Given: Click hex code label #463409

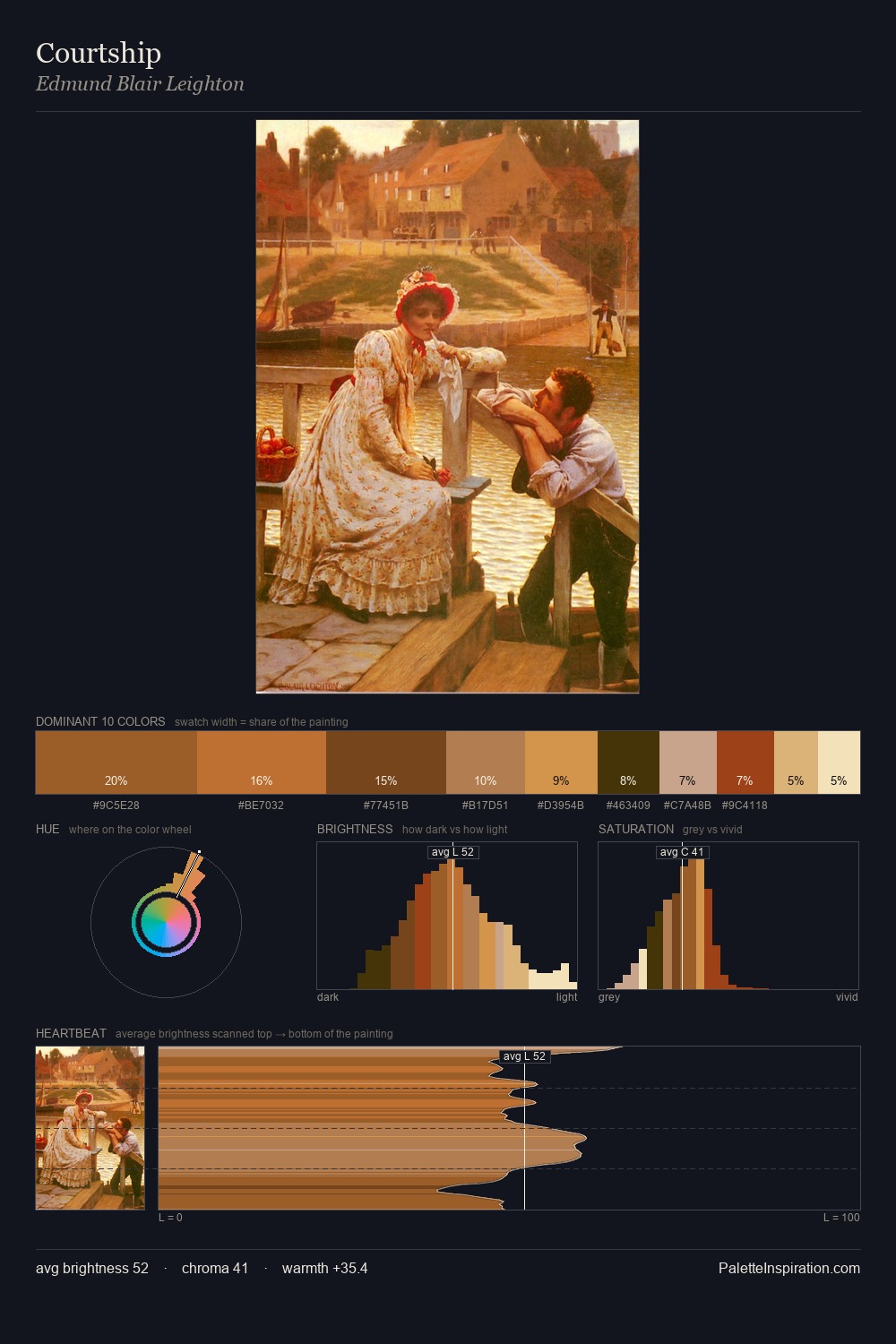Looking at the screenshot, I should (x=628, y=806).
